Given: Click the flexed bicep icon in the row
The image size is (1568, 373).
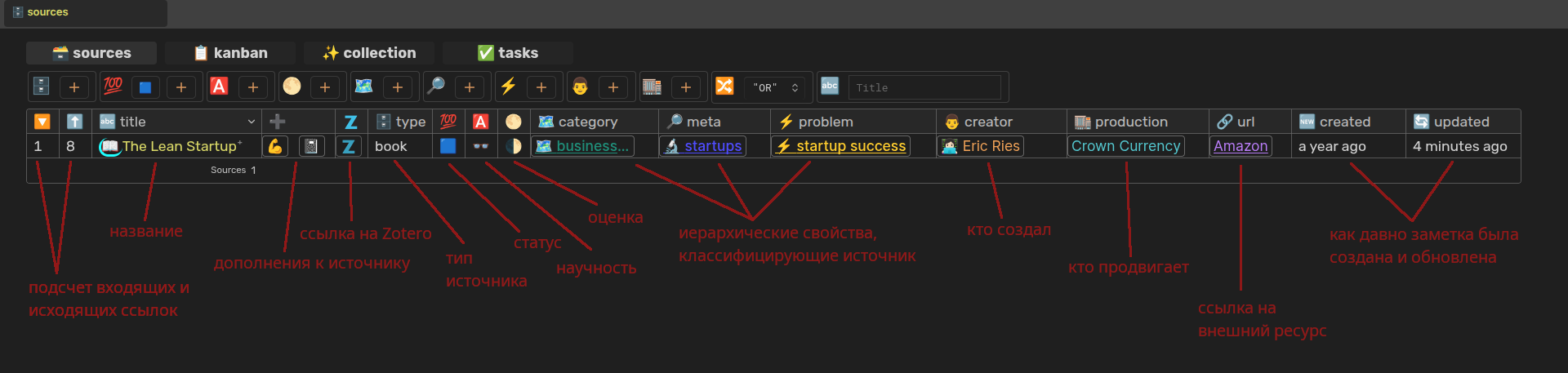Looking at the screenshot, I should [275, 146].
